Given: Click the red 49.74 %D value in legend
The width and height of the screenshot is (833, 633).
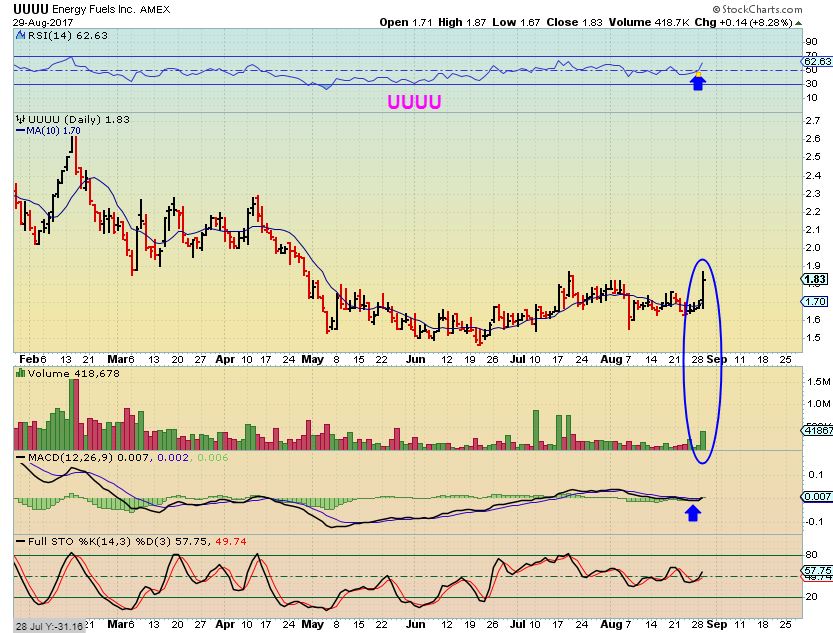Looking at the screenshot, I should 231,542.
